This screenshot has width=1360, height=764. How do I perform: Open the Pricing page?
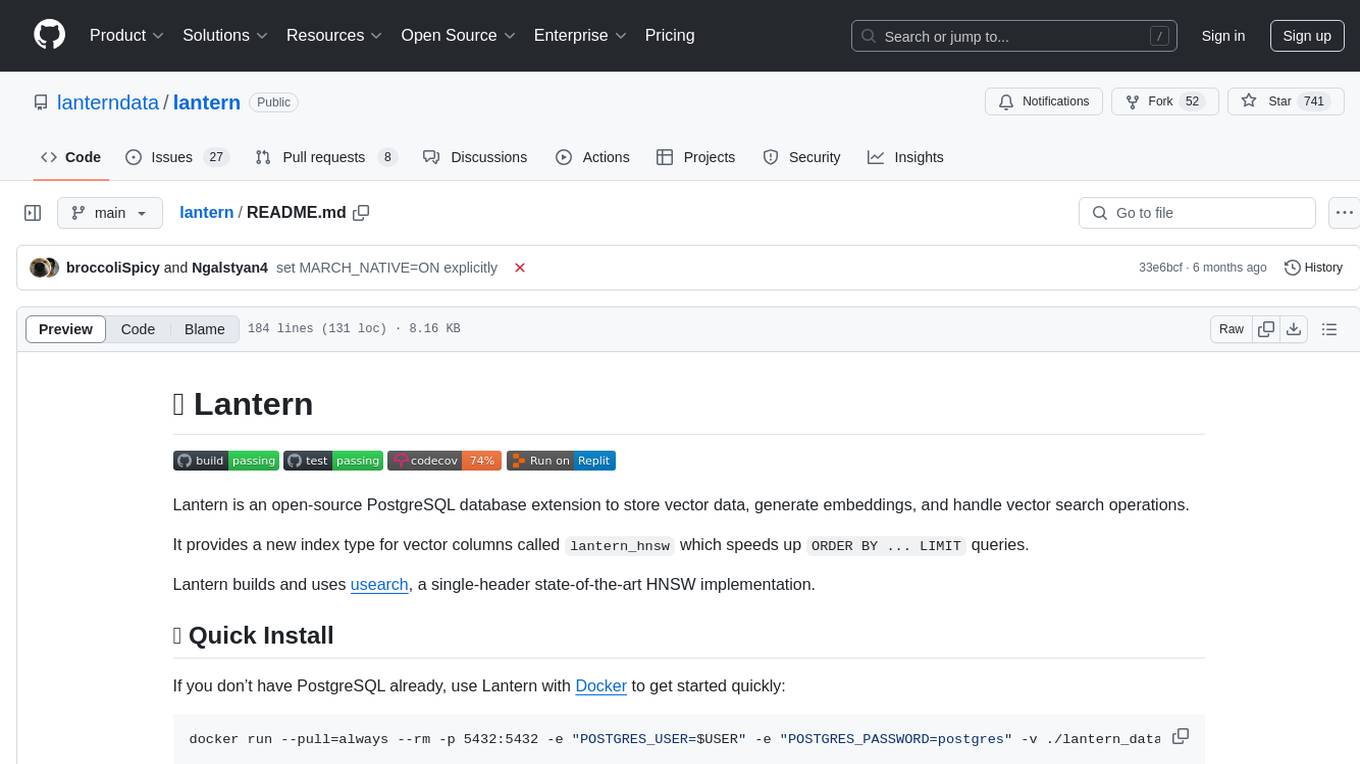[x=670, y=35]
